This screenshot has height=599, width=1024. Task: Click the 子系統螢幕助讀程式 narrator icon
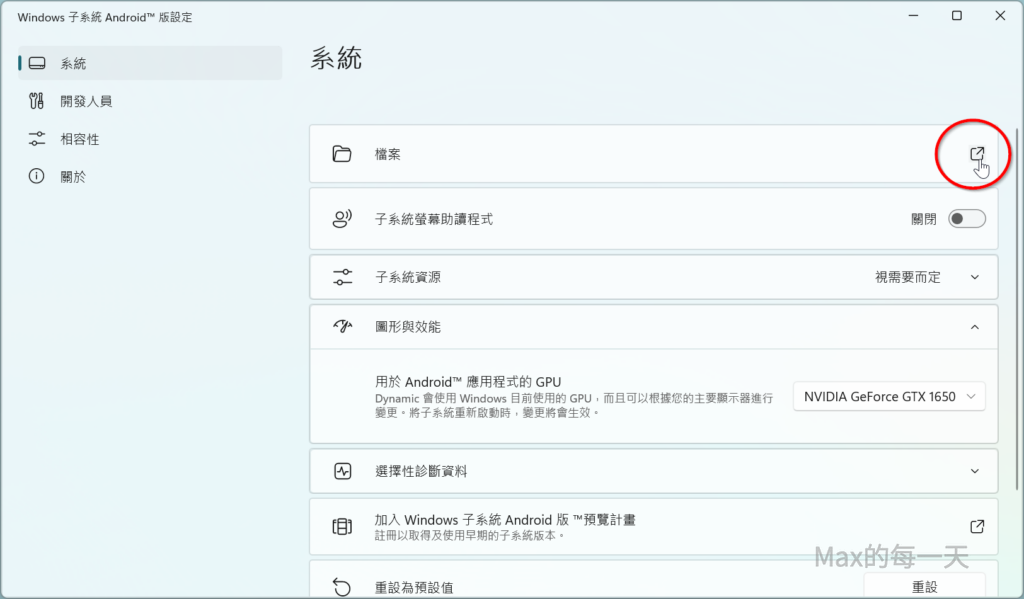point(342,219)
